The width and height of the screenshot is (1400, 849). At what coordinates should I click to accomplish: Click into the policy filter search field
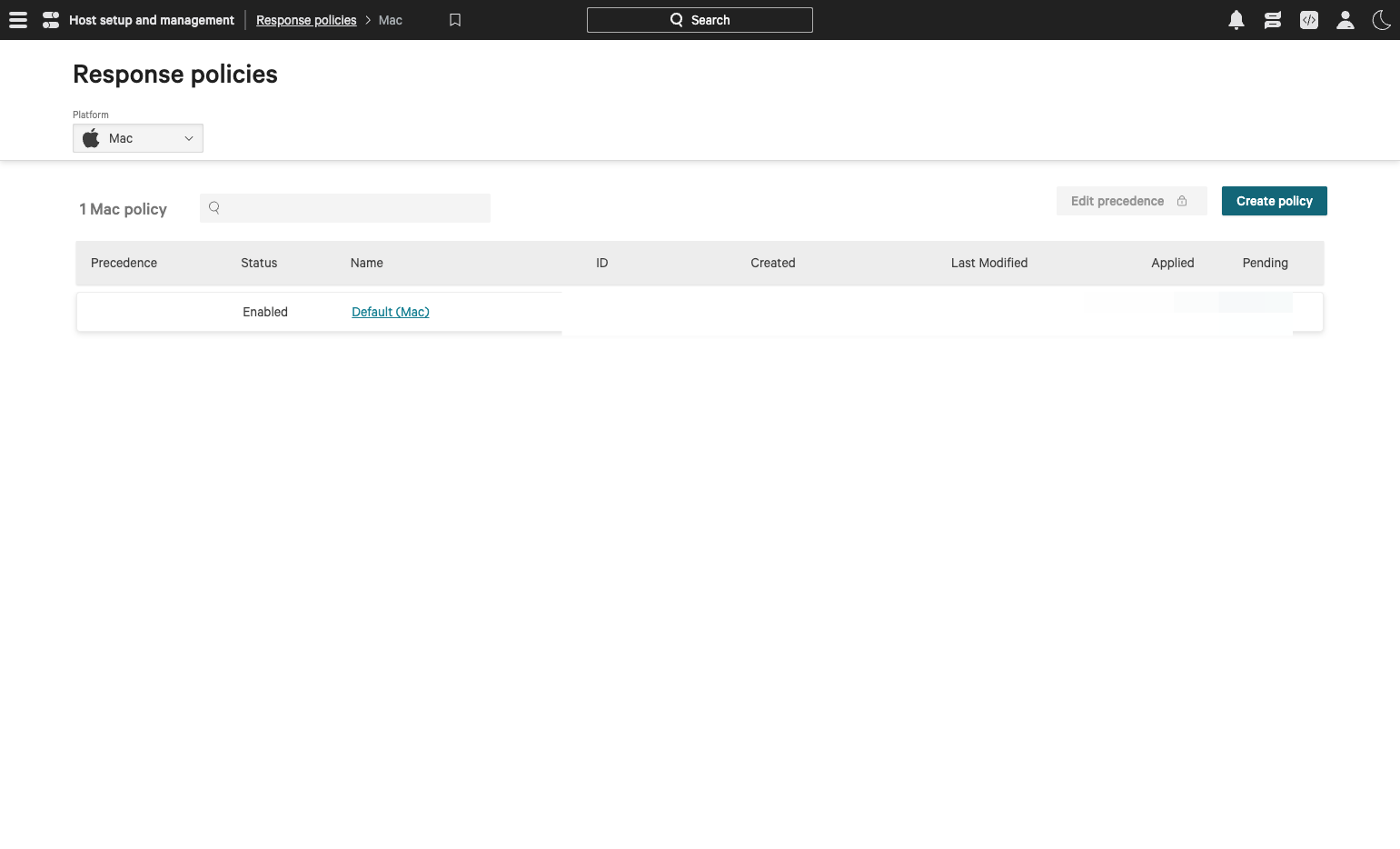[x=354, y=208]
